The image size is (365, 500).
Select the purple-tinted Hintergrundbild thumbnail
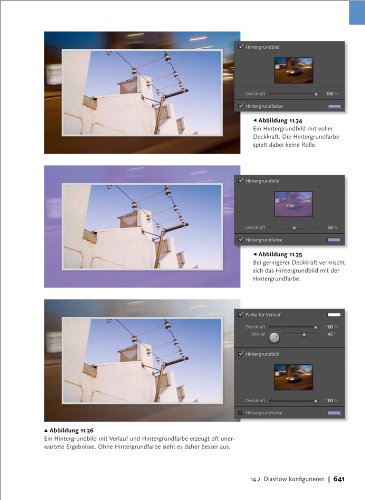click(x=293, y=204)
